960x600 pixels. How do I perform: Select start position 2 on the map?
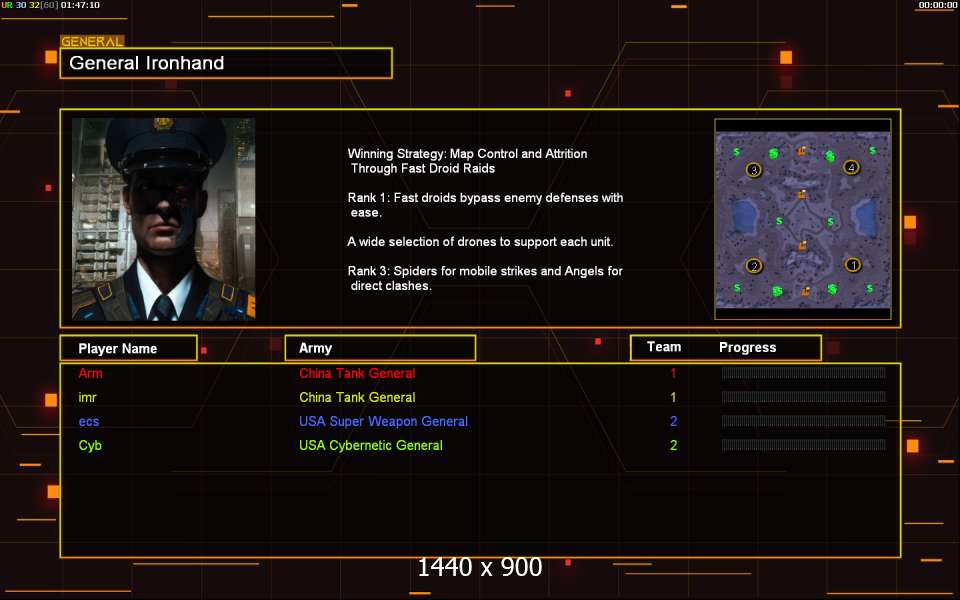click(x=754, y=266)
